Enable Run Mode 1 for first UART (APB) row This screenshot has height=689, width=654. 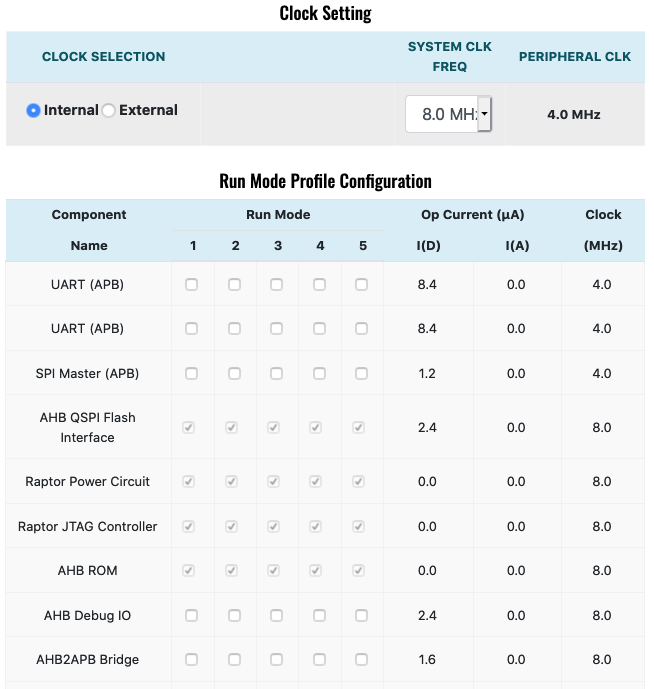192,285
